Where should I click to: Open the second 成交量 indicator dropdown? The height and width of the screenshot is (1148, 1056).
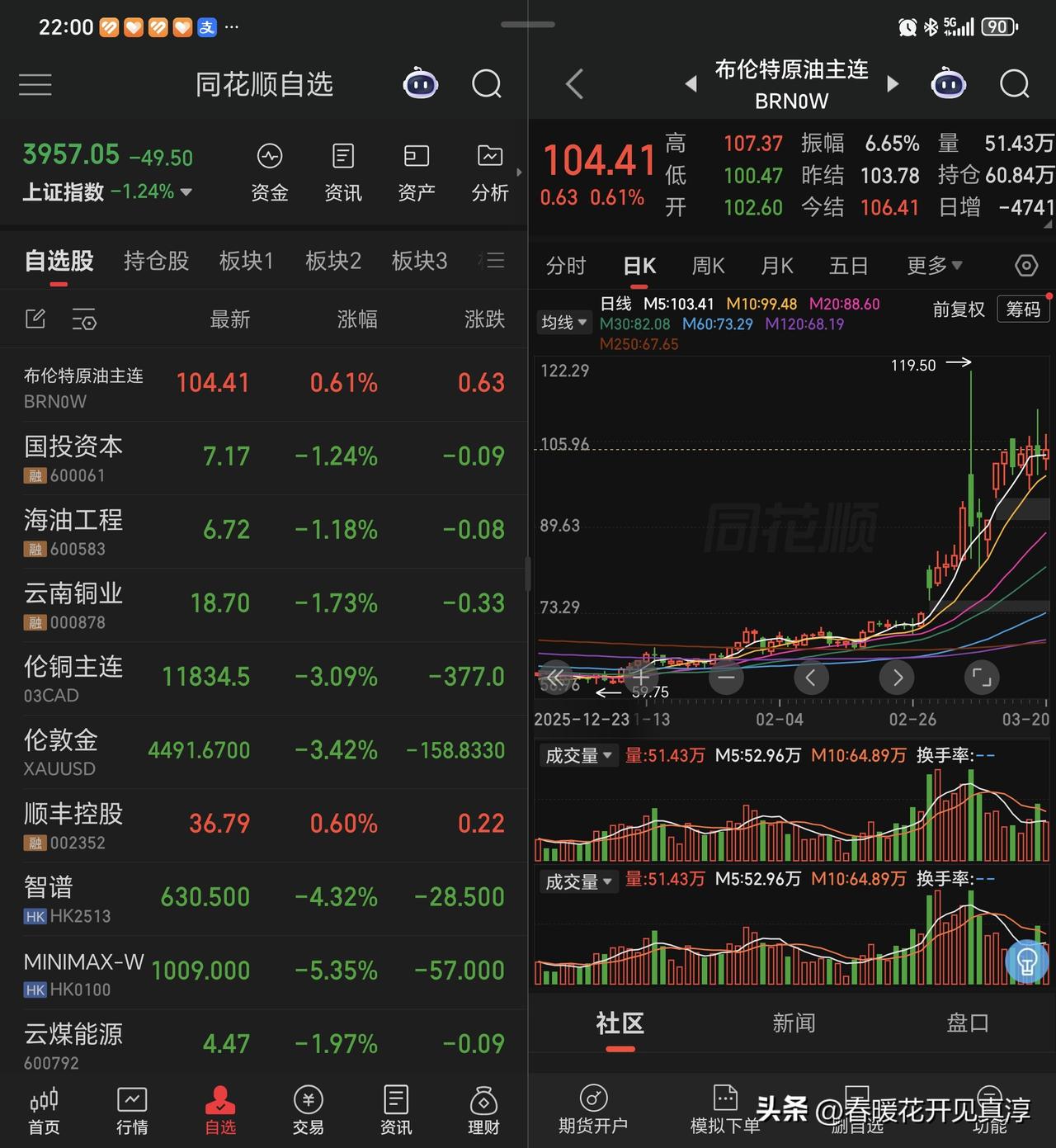[578, 881]
